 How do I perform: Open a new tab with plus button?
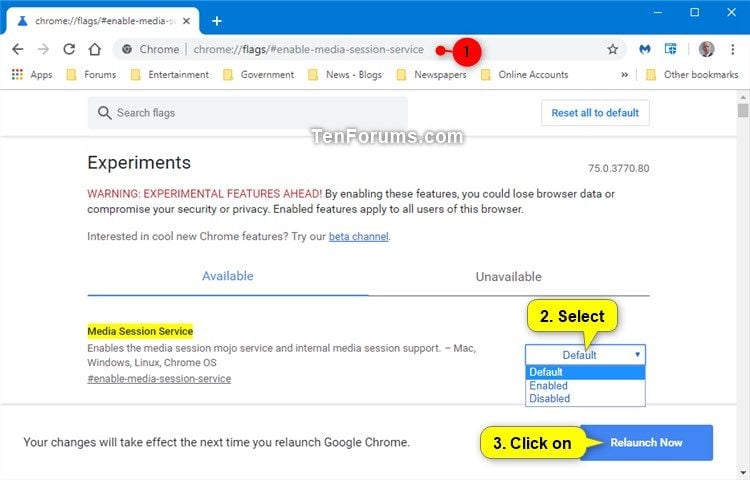tap(217, 21)
